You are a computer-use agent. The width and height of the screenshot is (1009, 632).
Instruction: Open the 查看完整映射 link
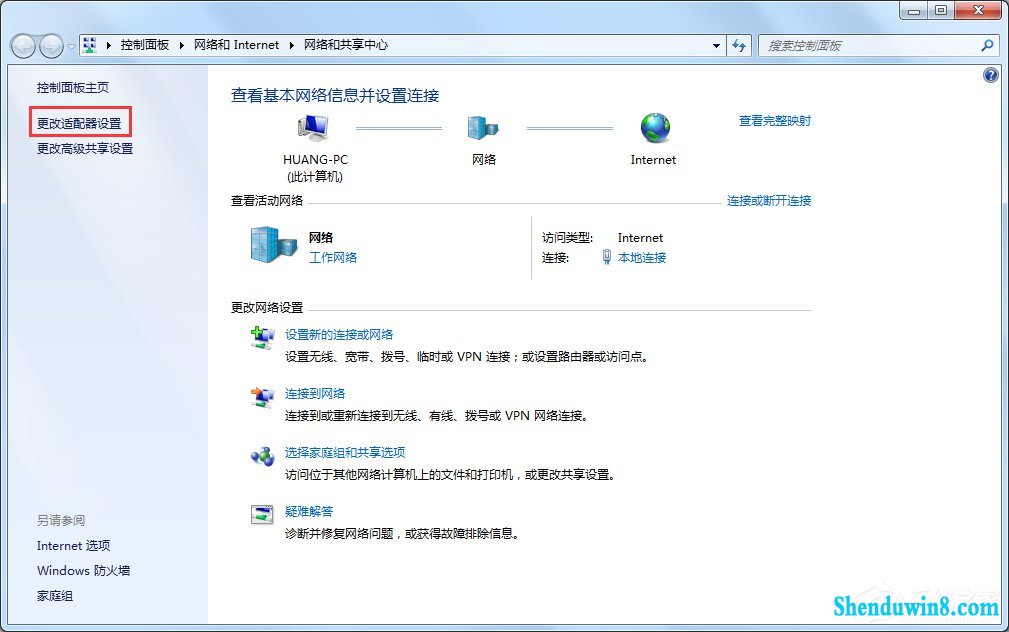click(x=775, y=121)
